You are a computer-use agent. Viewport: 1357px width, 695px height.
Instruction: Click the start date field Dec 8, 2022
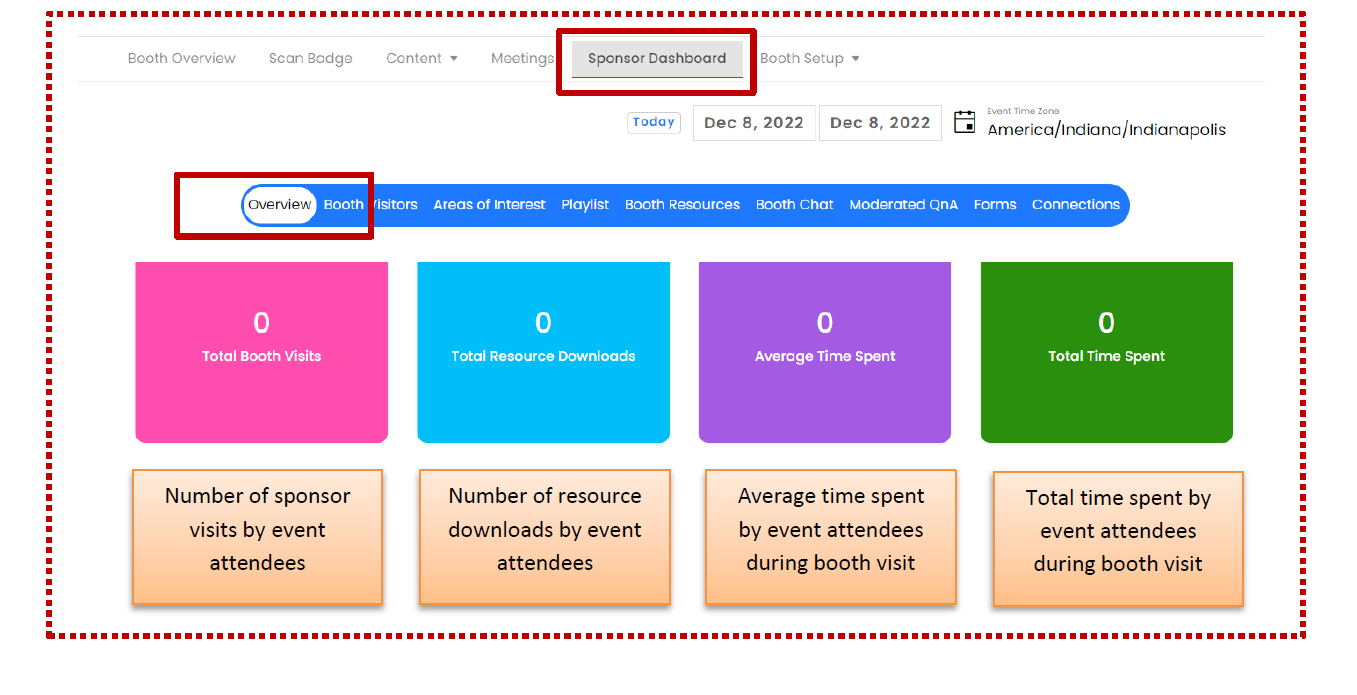click(x=754, y=123)
